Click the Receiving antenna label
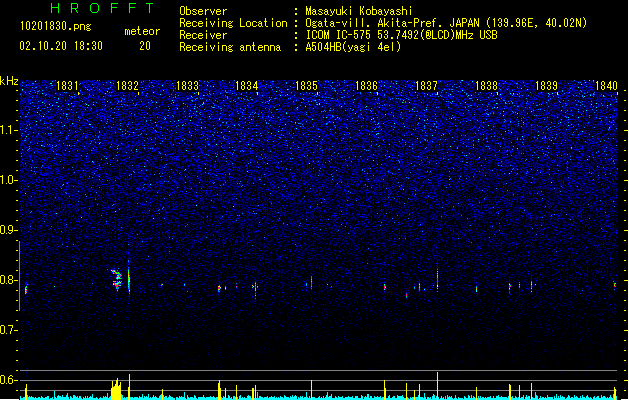 pyautogui.click(x=230, y=47)
